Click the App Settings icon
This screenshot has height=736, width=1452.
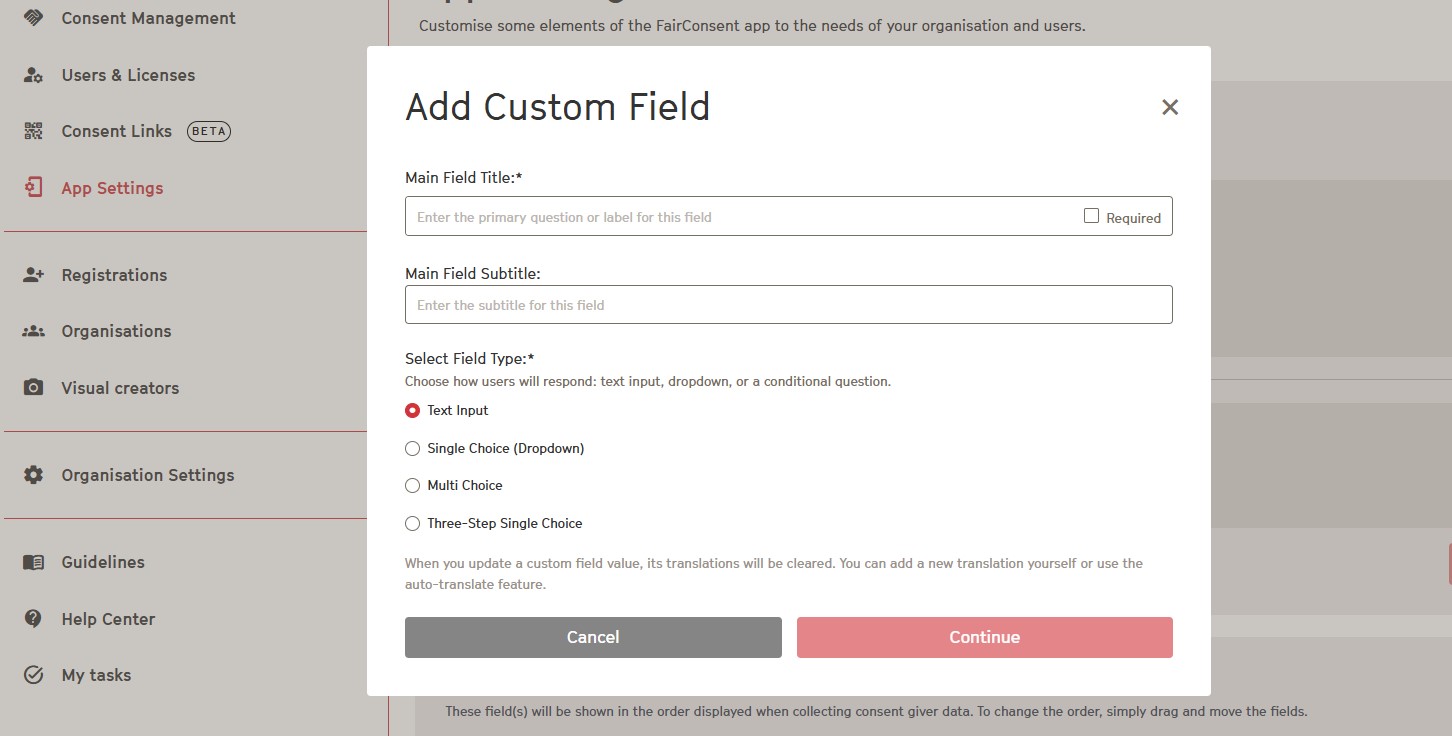coord(33,188)
